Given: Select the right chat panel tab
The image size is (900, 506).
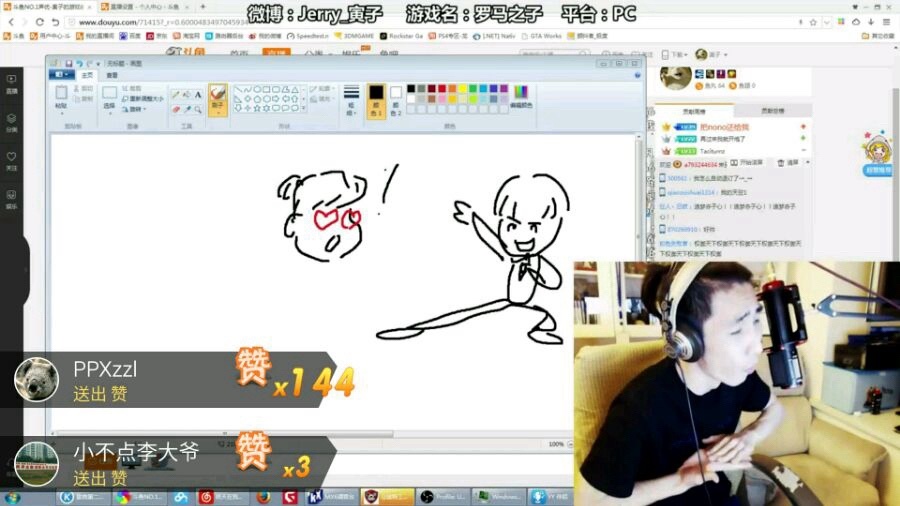Looking at the screenshot, I should coord(773,111).
